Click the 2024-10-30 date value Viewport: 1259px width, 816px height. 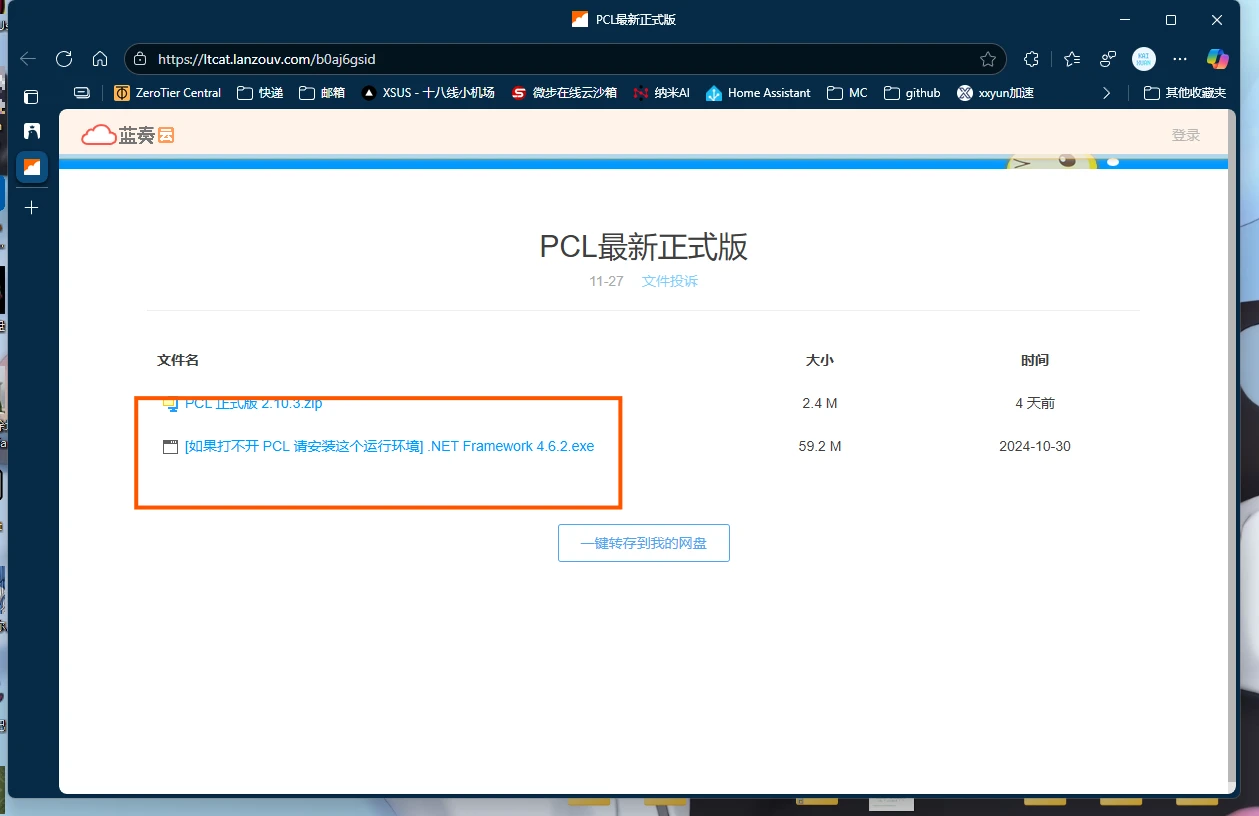[x=1035, y=446]
